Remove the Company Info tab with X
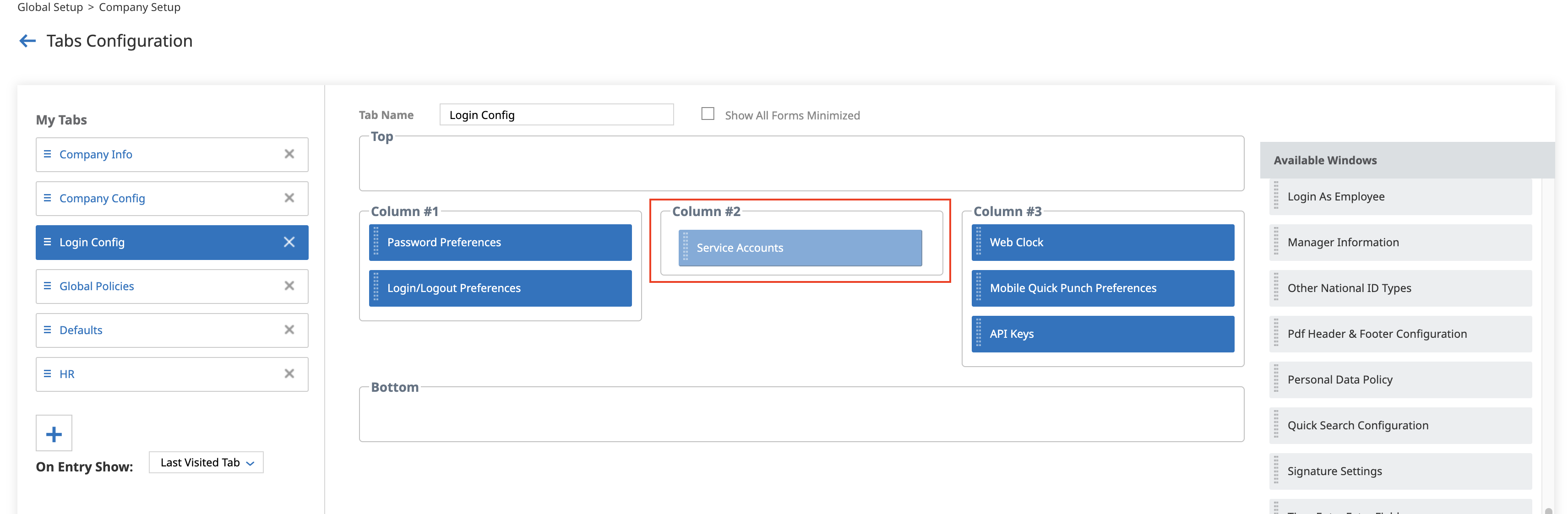Image resolution: width=1568 pixels, height=514 pixels. [289, 155]
